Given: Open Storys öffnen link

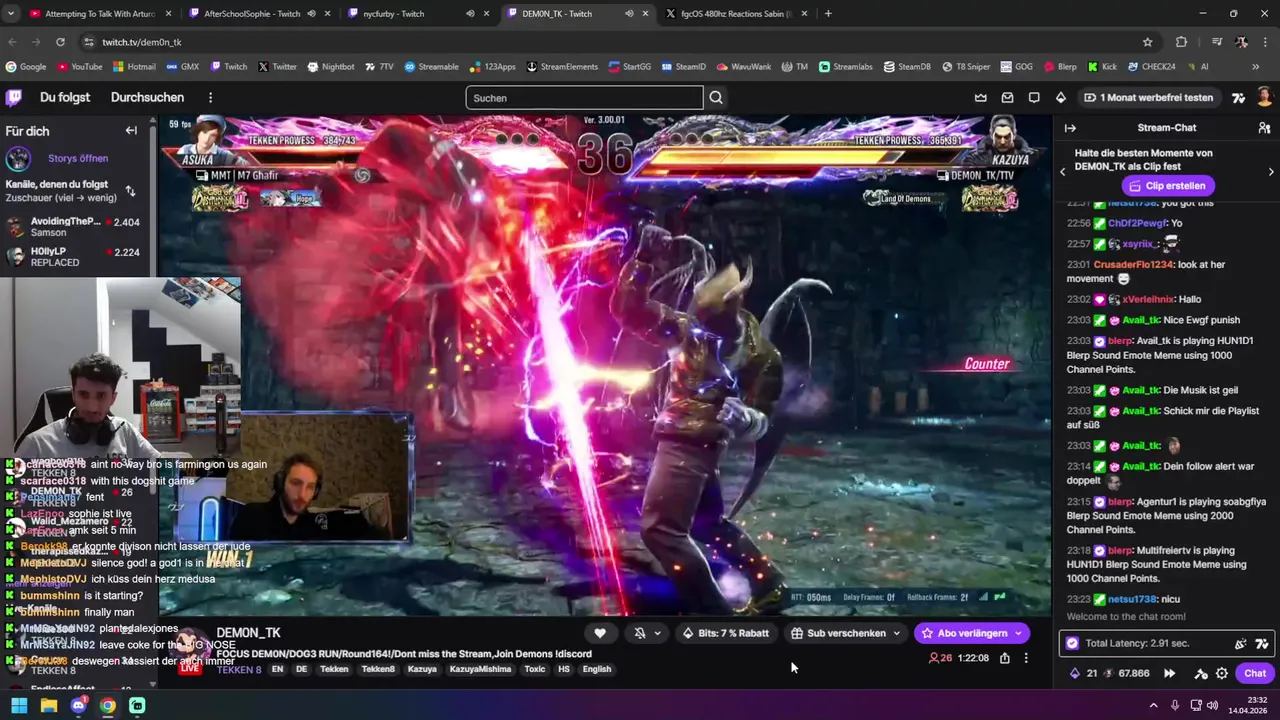Looking at the screenshot, I should [78, 158].
